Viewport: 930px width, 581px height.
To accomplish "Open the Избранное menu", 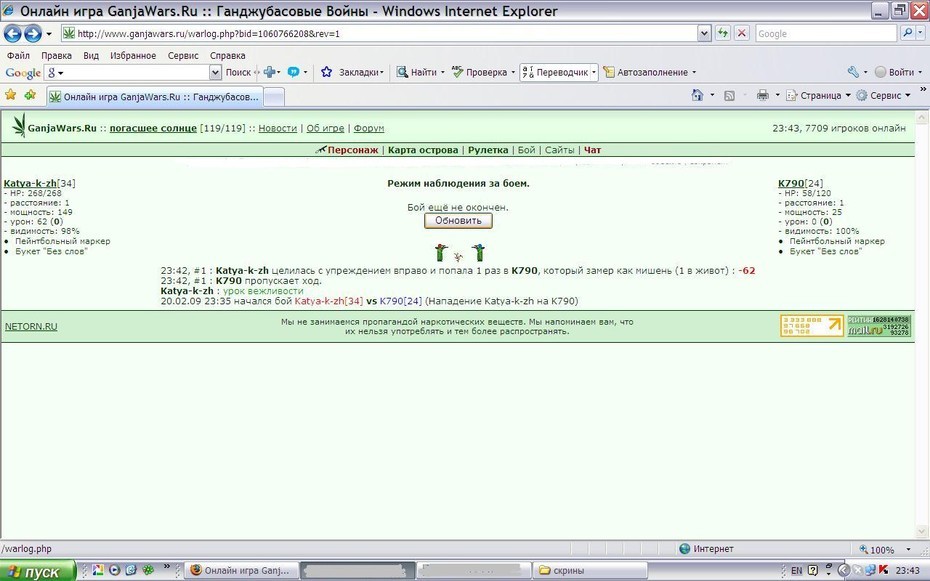I will click(133, 56).
